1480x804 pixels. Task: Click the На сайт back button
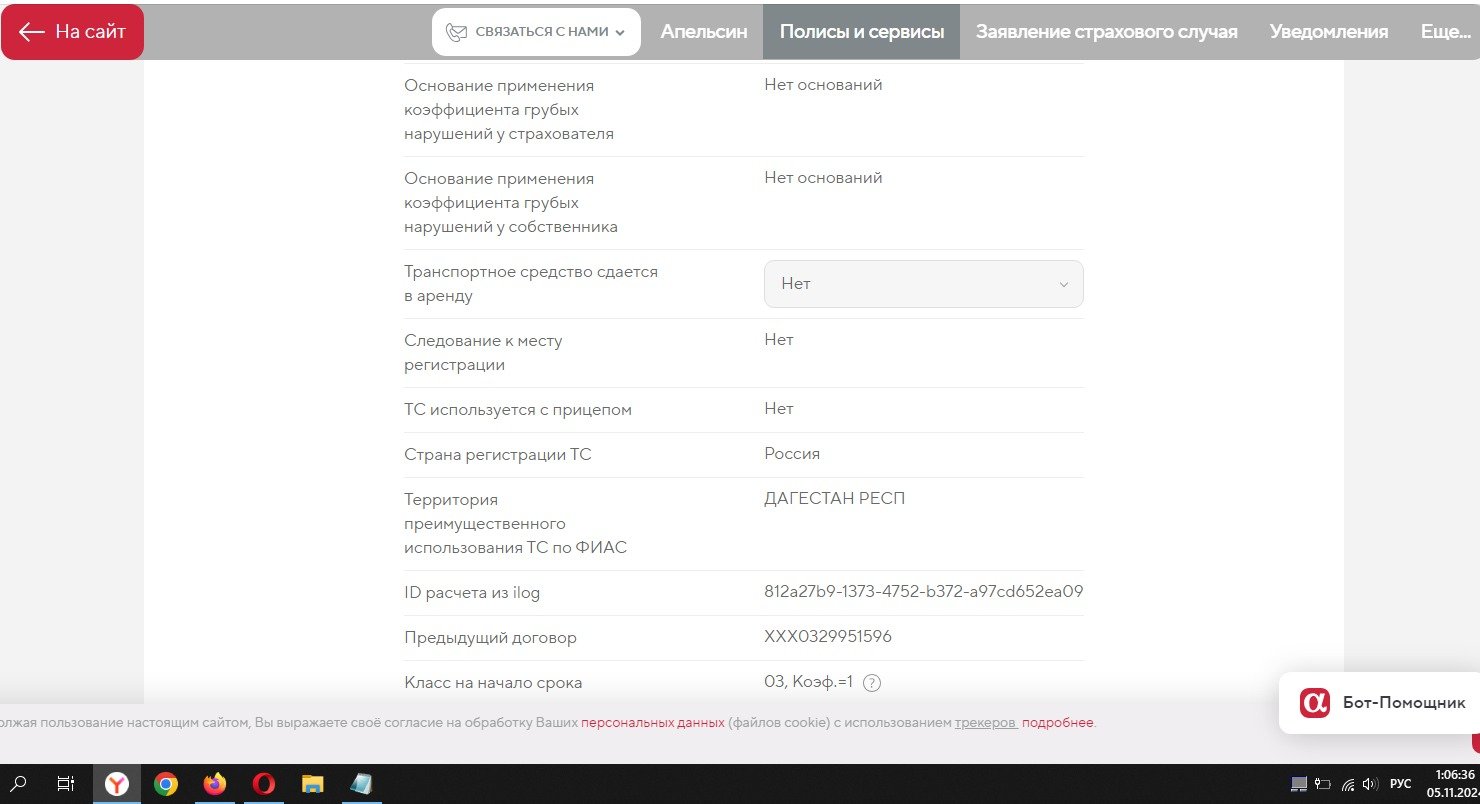coord(72,32)
